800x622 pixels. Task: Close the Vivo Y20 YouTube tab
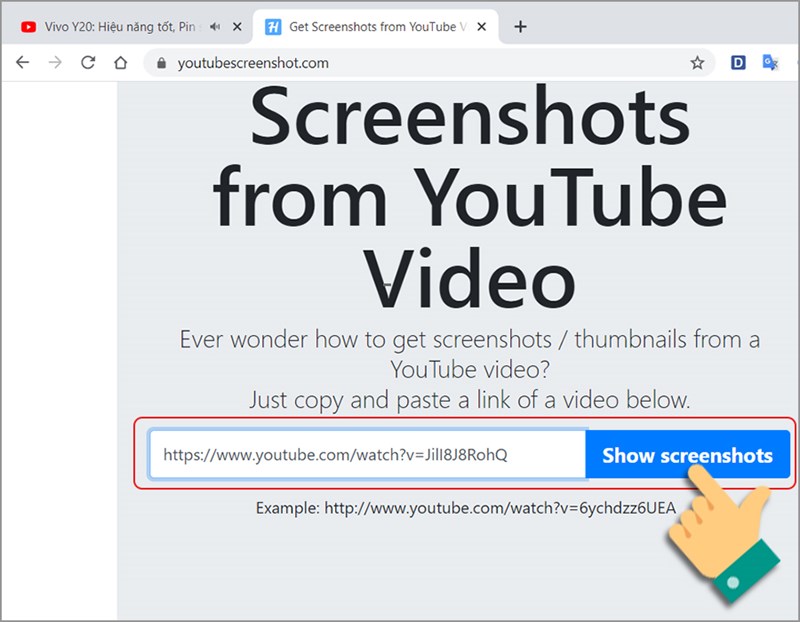(237, 27)
